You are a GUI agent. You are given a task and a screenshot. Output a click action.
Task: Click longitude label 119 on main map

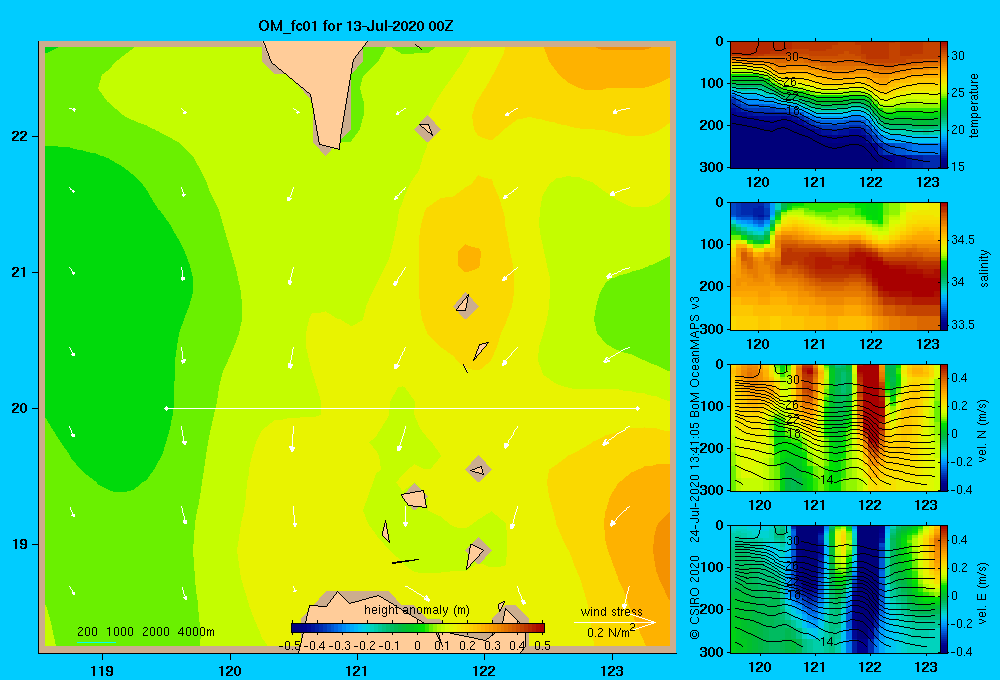coord(103,670)
